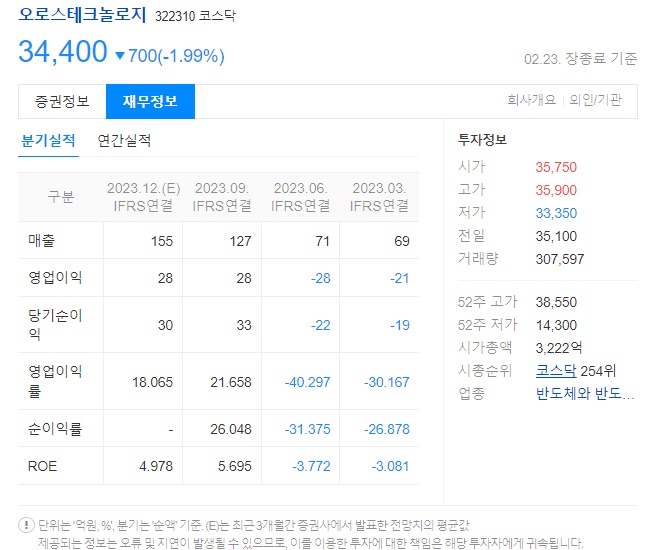Open the 반도체와 반도... sector link
650x550 pixels.
click(585, 393)
